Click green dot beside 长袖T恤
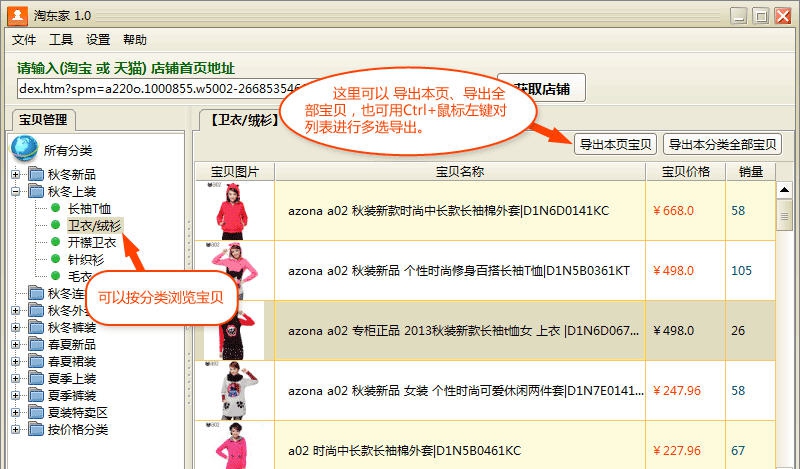800x469 pixels. [x=56, y=208]
